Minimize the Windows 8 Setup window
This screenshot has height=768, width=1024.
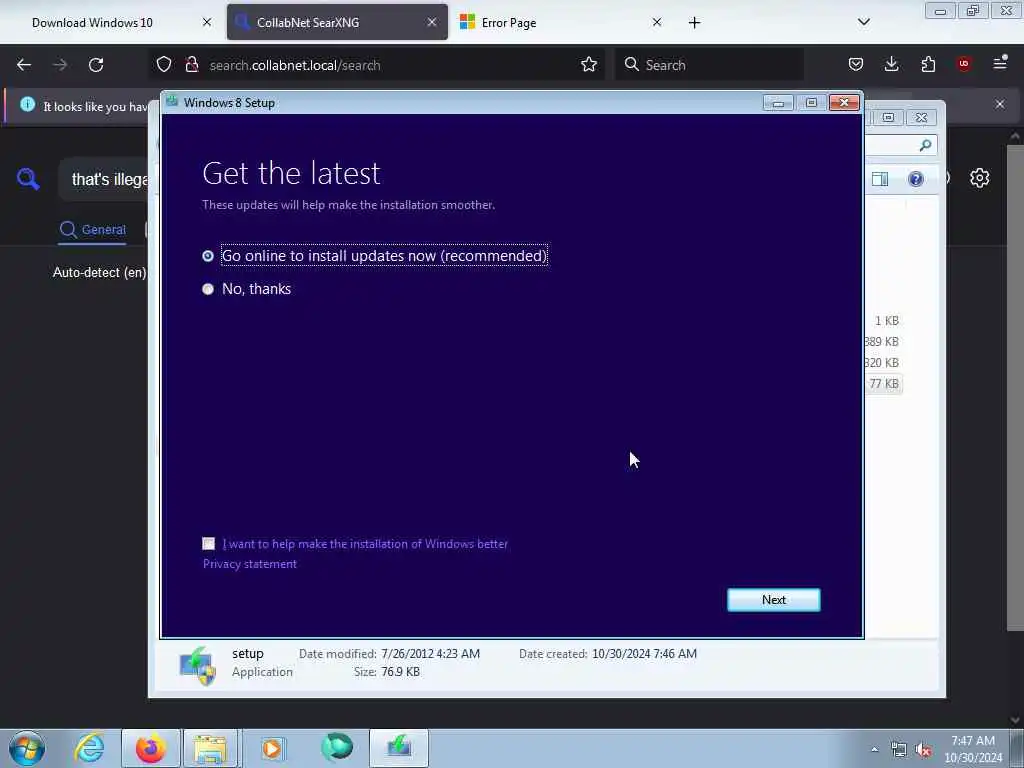click(778, 103)
